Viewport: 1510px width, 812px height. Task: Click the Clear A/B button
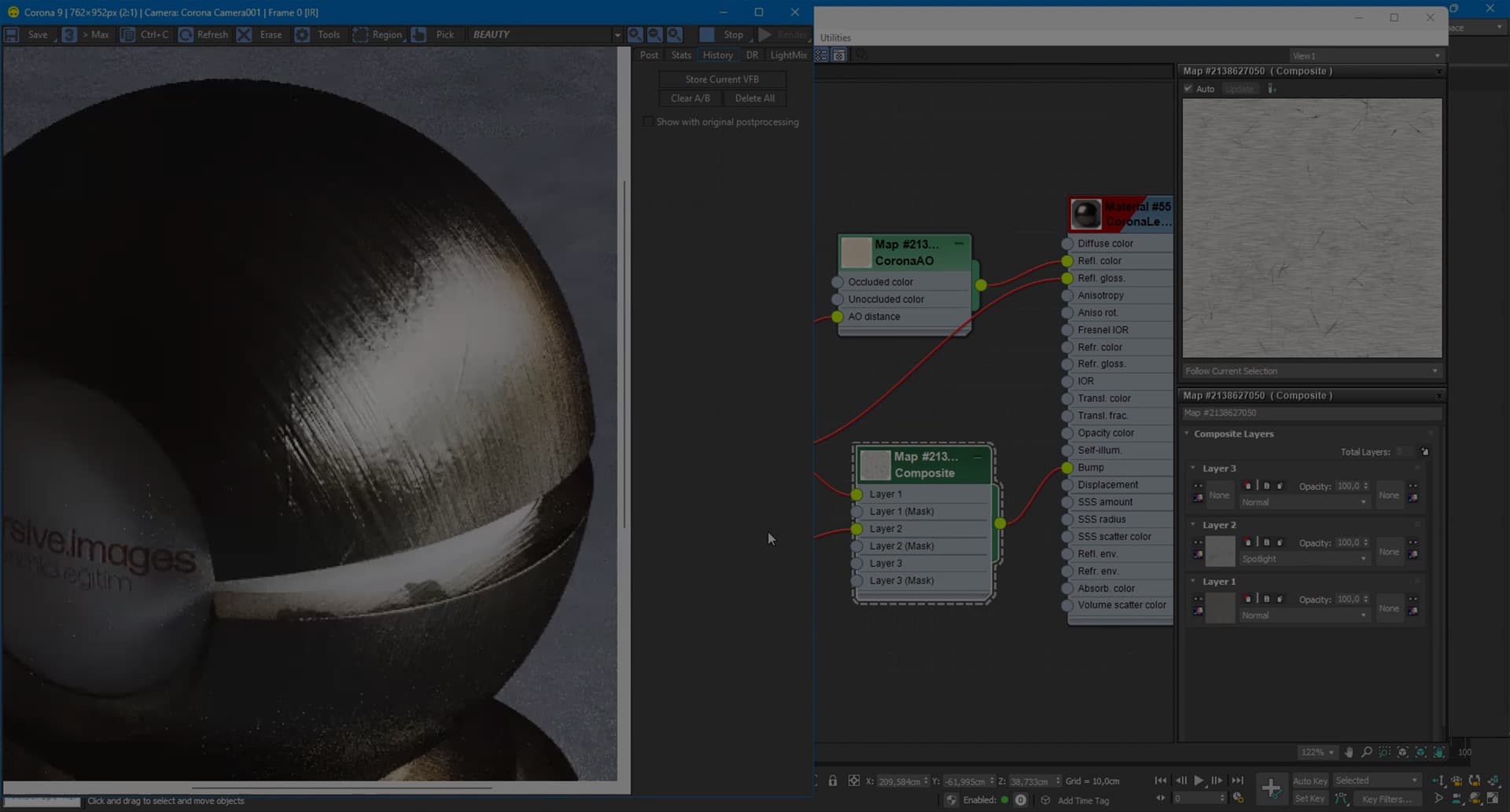pos(691,98)
